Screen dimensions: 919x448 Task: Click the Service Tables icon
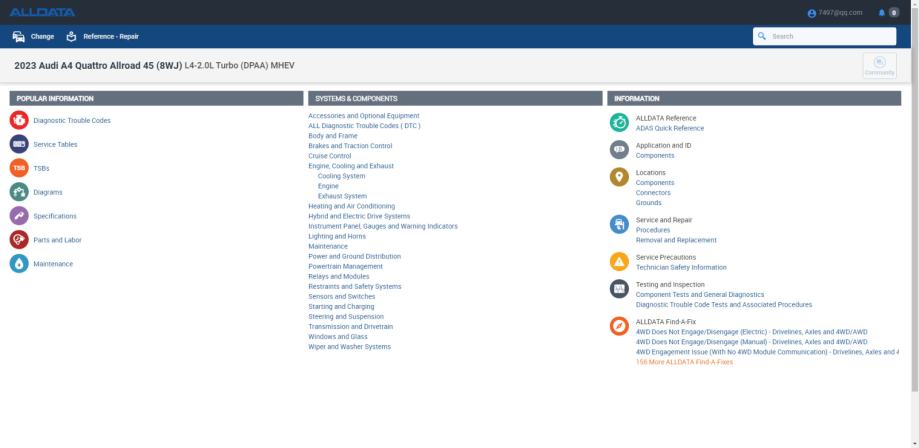click(x=19, y=144)
